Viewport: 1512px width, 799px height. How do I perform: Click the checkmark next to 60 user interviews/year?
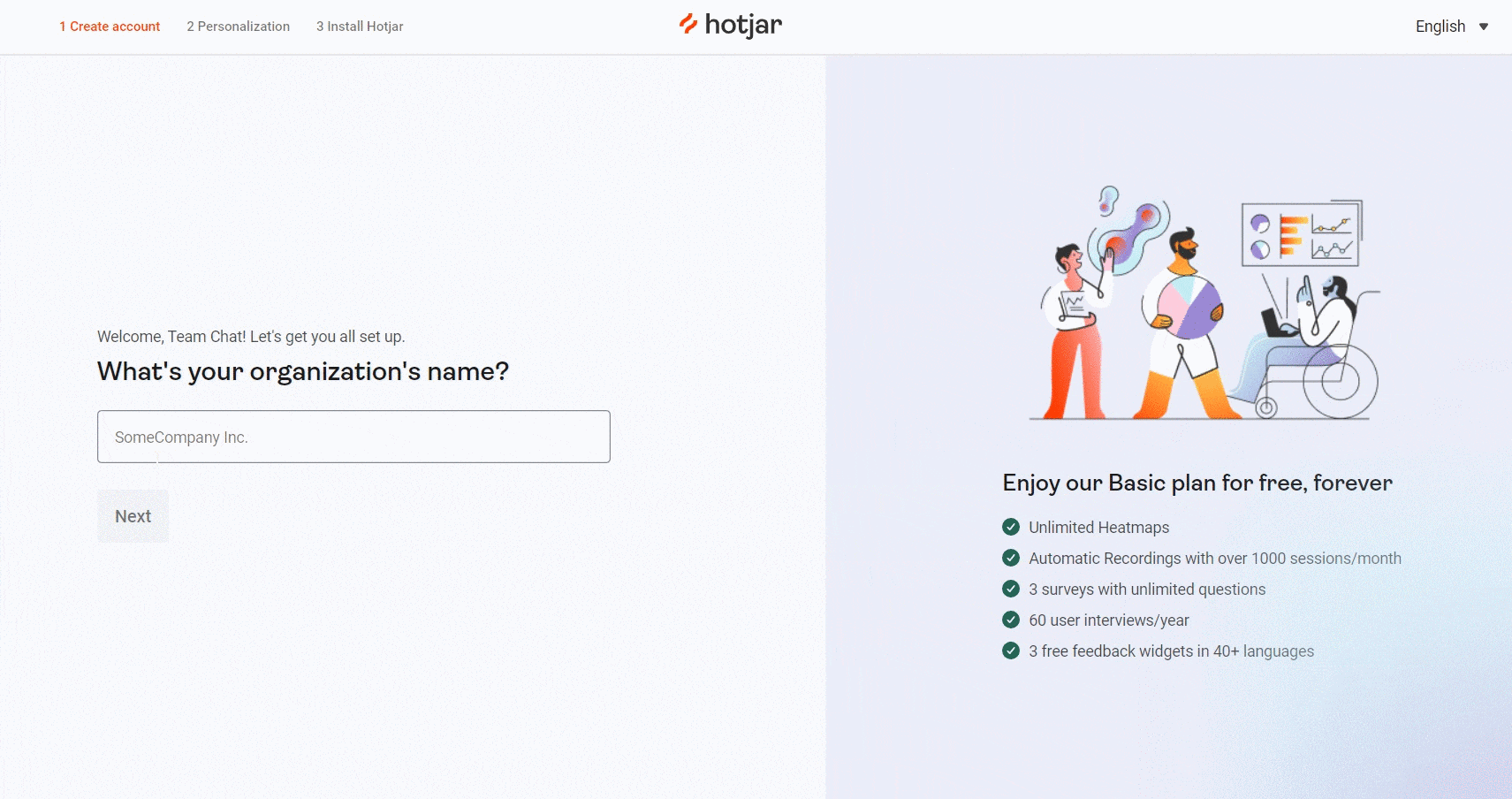[1011, 620]
